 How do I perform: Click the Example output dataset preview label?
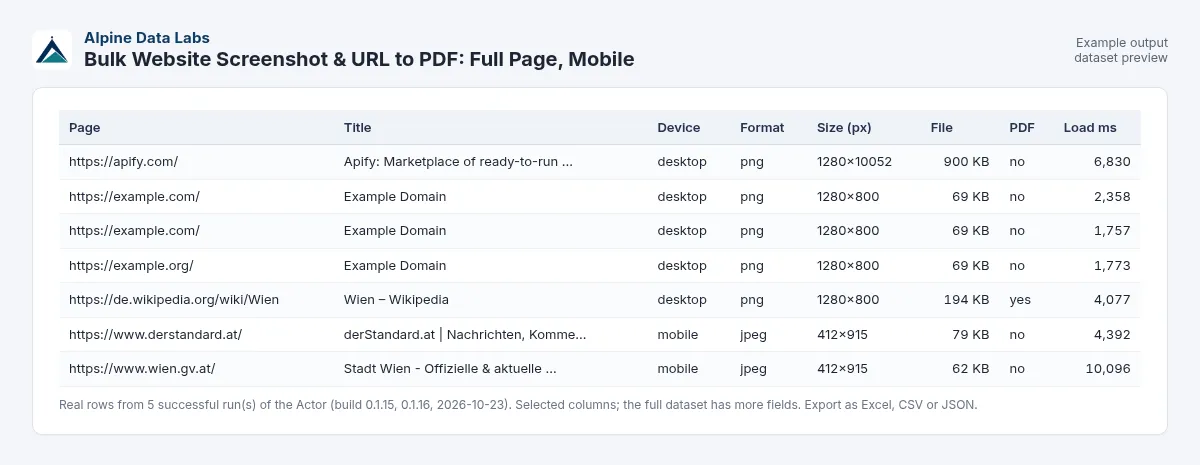tap(1121, 50)
